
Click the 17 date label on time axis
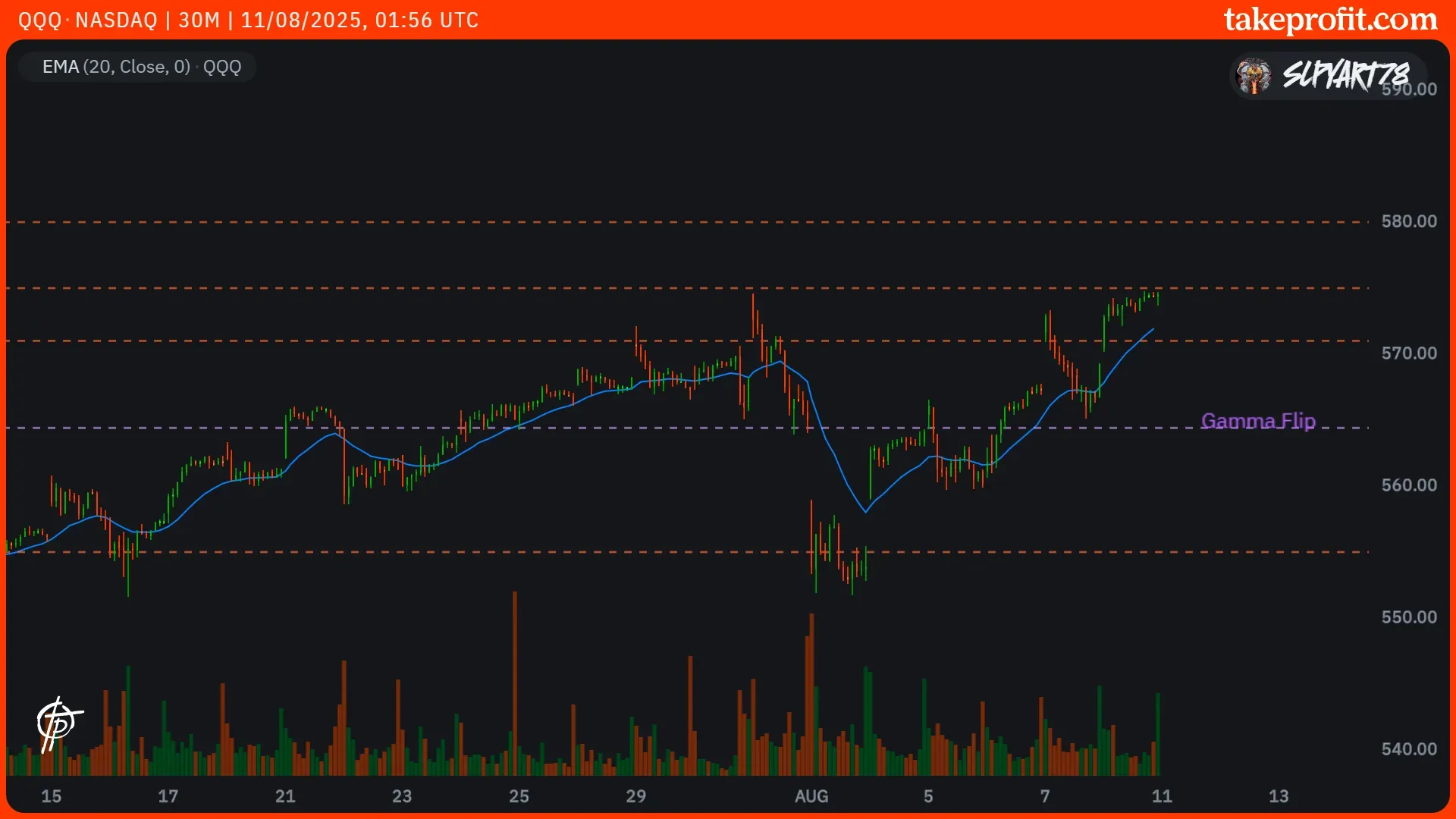coord(168,796)
